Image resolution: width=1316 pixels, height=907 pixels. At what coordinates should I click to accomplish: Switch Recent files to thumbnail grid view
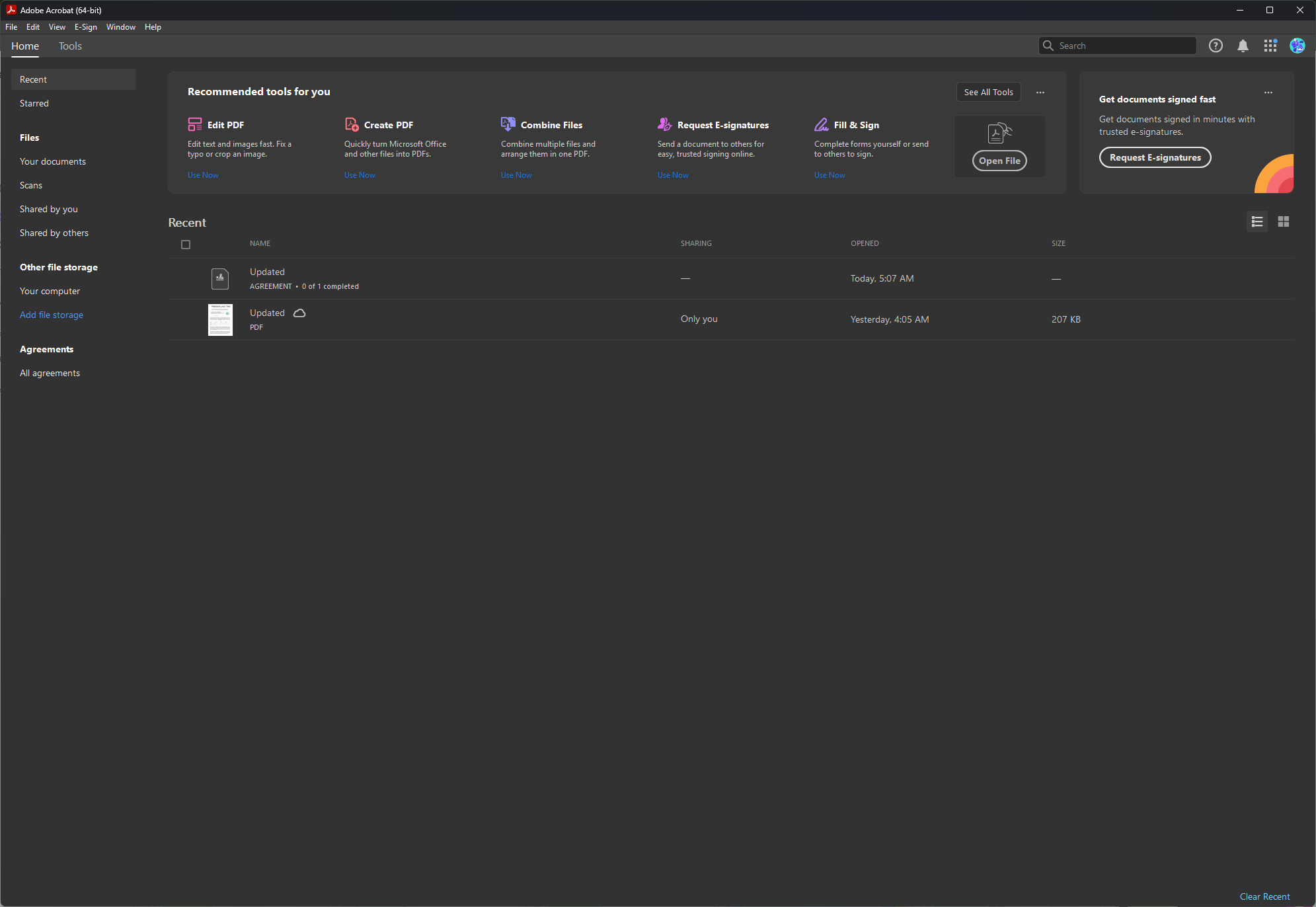tap(1283, 221)
